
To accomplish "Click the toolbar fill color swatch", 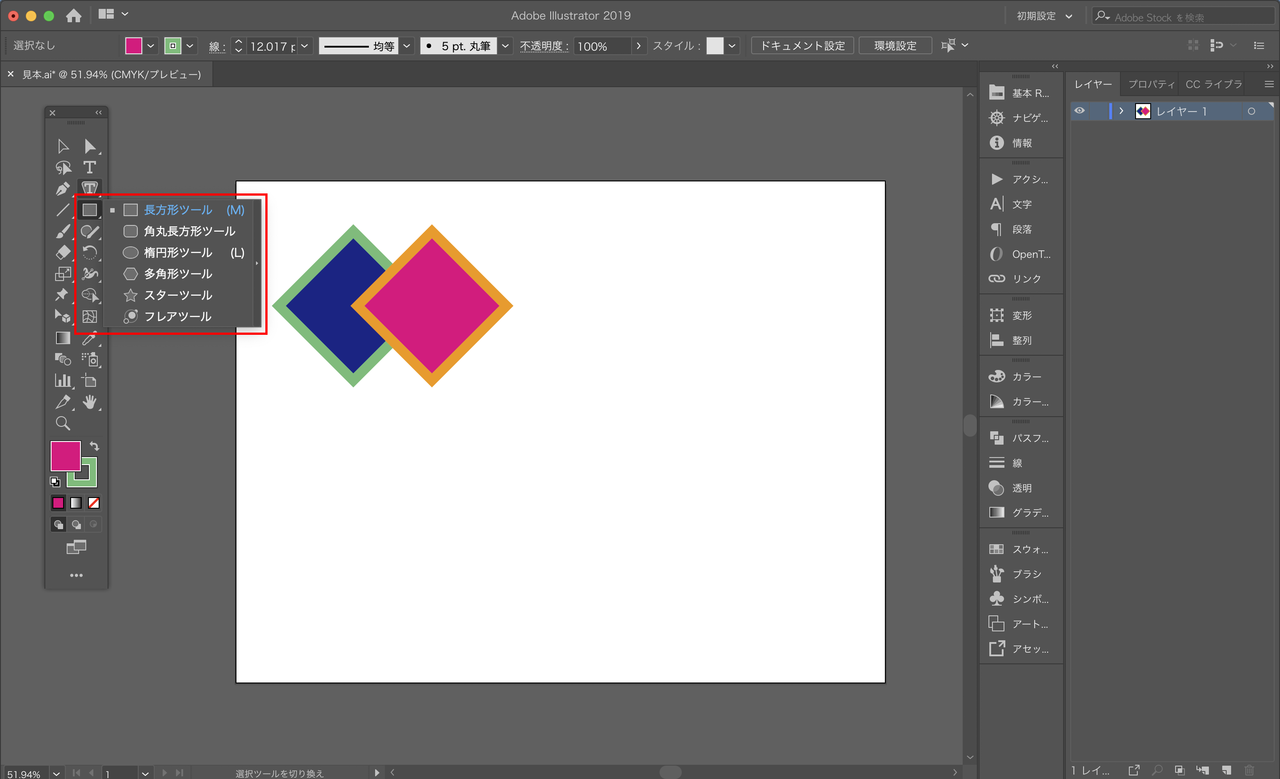I will pos(65,456).
